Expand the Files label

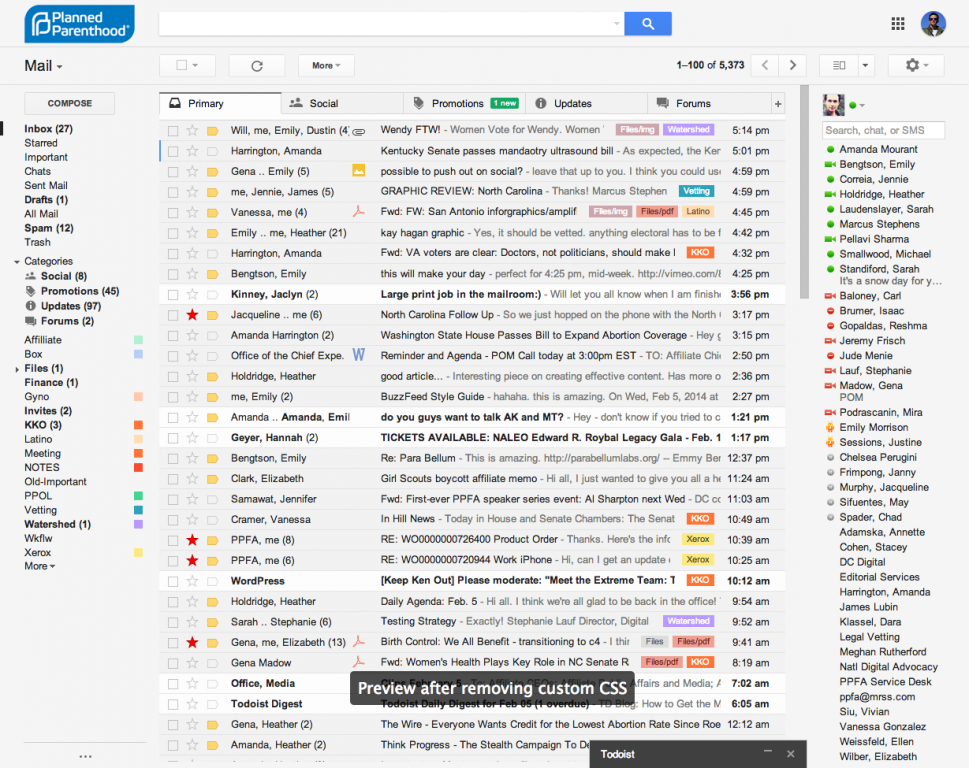(x=17, y=369)
